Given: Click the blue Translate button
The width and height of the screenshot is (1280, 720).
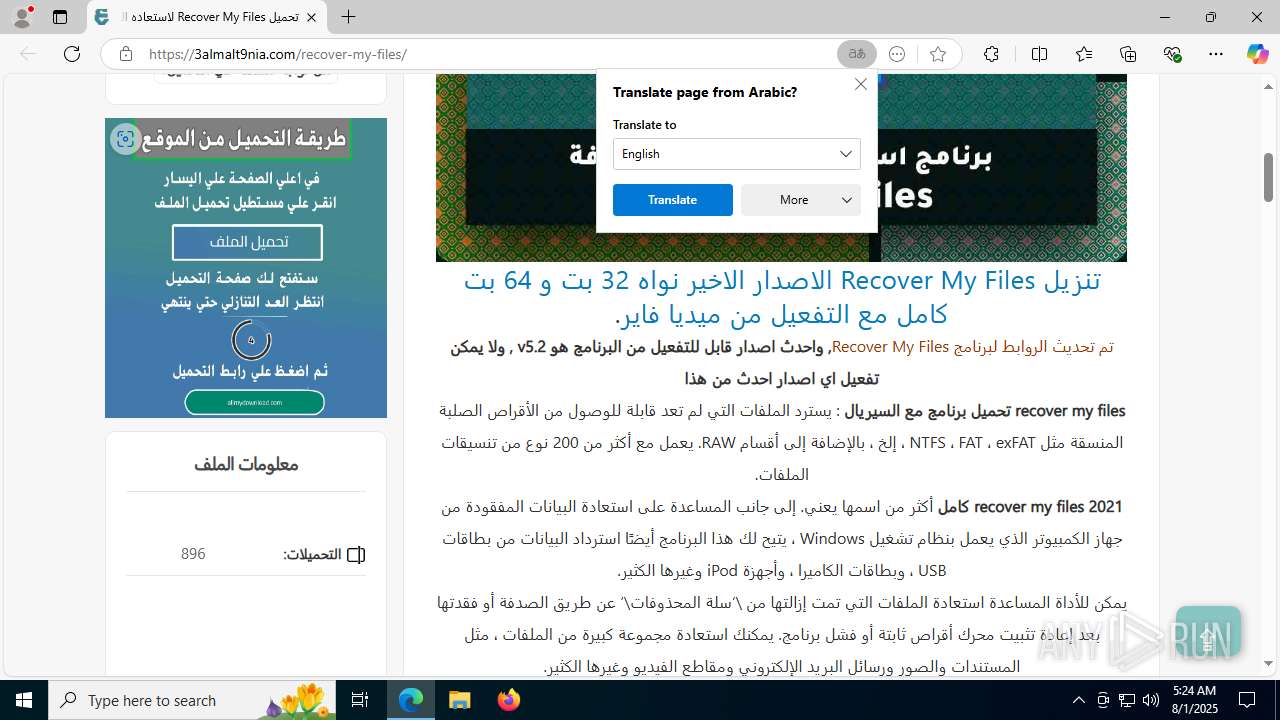Looking at the screenshot, I should pos(673,200).
